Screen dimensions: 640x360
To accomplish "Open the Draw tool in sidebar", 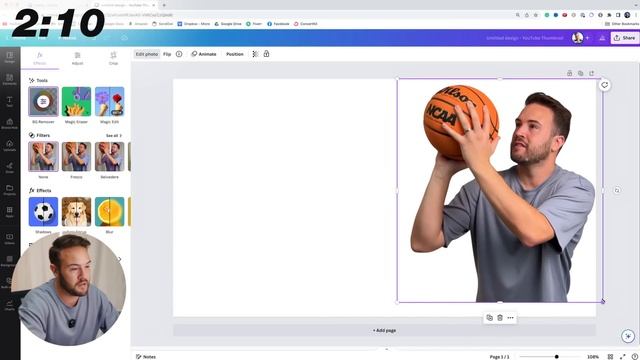I will (x=10, y=167).
